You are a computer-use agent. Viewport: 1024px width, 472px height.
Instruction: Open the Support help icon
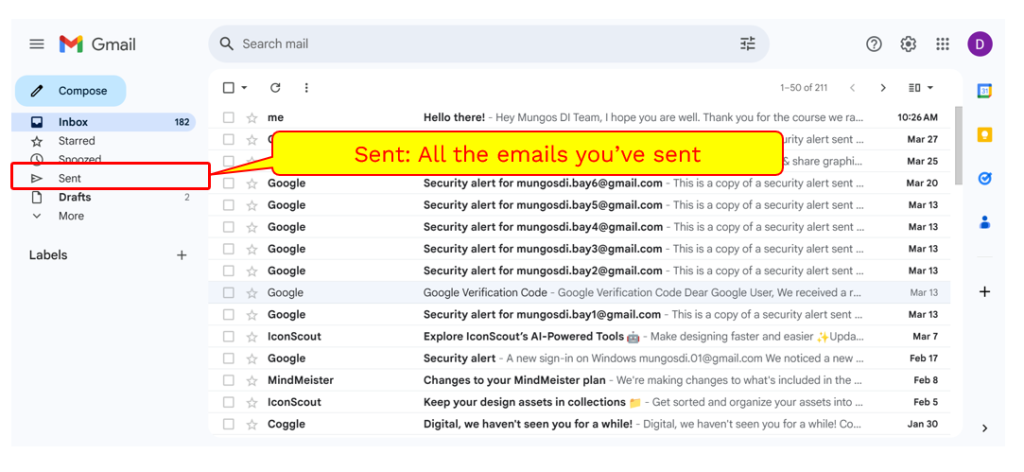click(874, 44)
